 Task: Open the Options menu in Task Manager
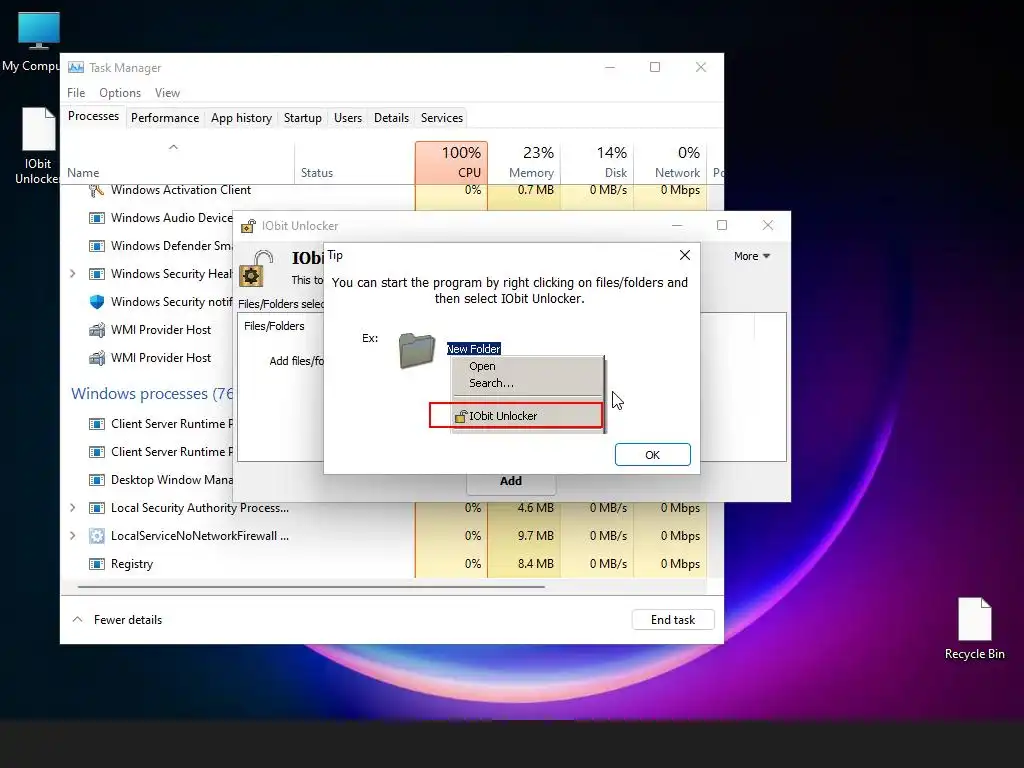pos(120,93)
